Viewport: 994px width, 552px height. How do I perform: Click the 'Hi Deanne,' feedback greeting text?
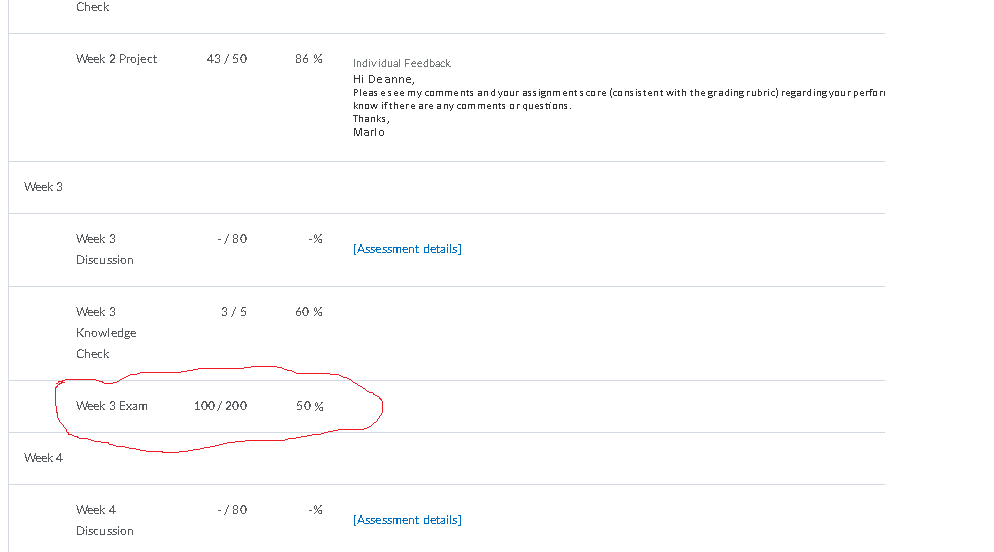pyautogui.click(x=384, y=79)
